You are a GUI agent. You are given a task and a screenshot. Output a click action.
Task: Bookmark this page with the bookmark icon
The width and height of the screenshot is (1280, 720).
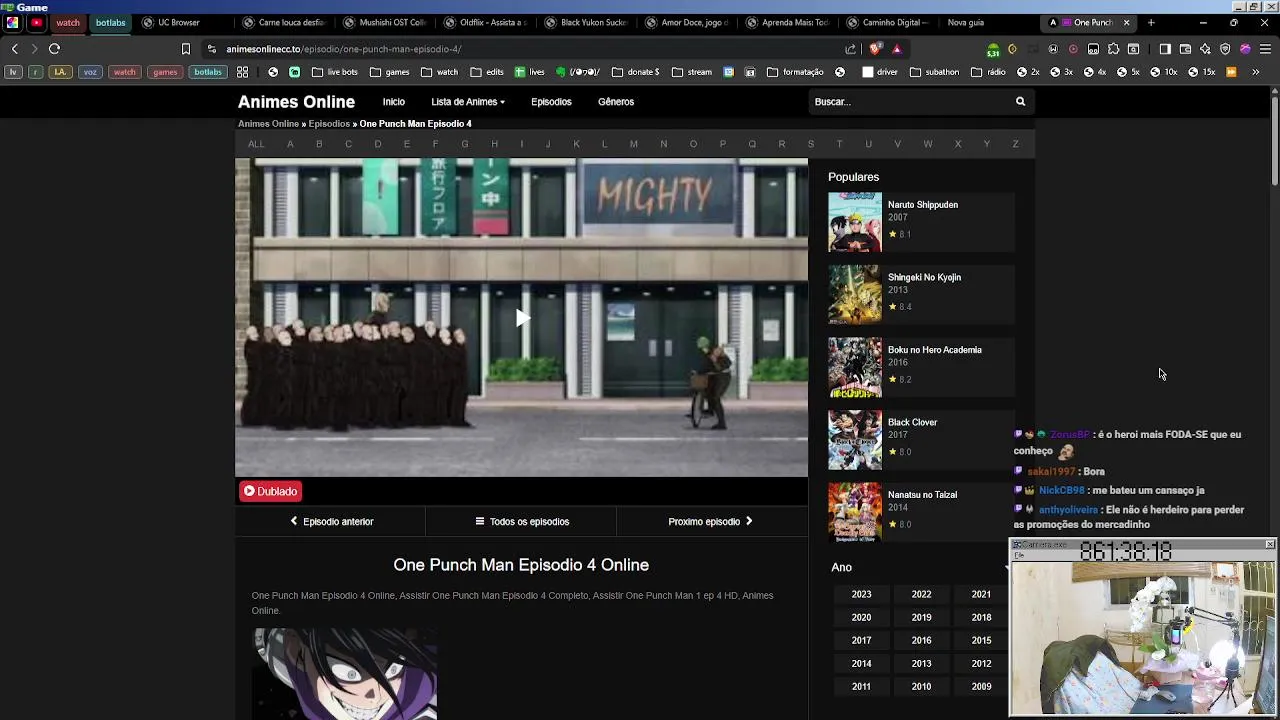click(x=185, y=49)
